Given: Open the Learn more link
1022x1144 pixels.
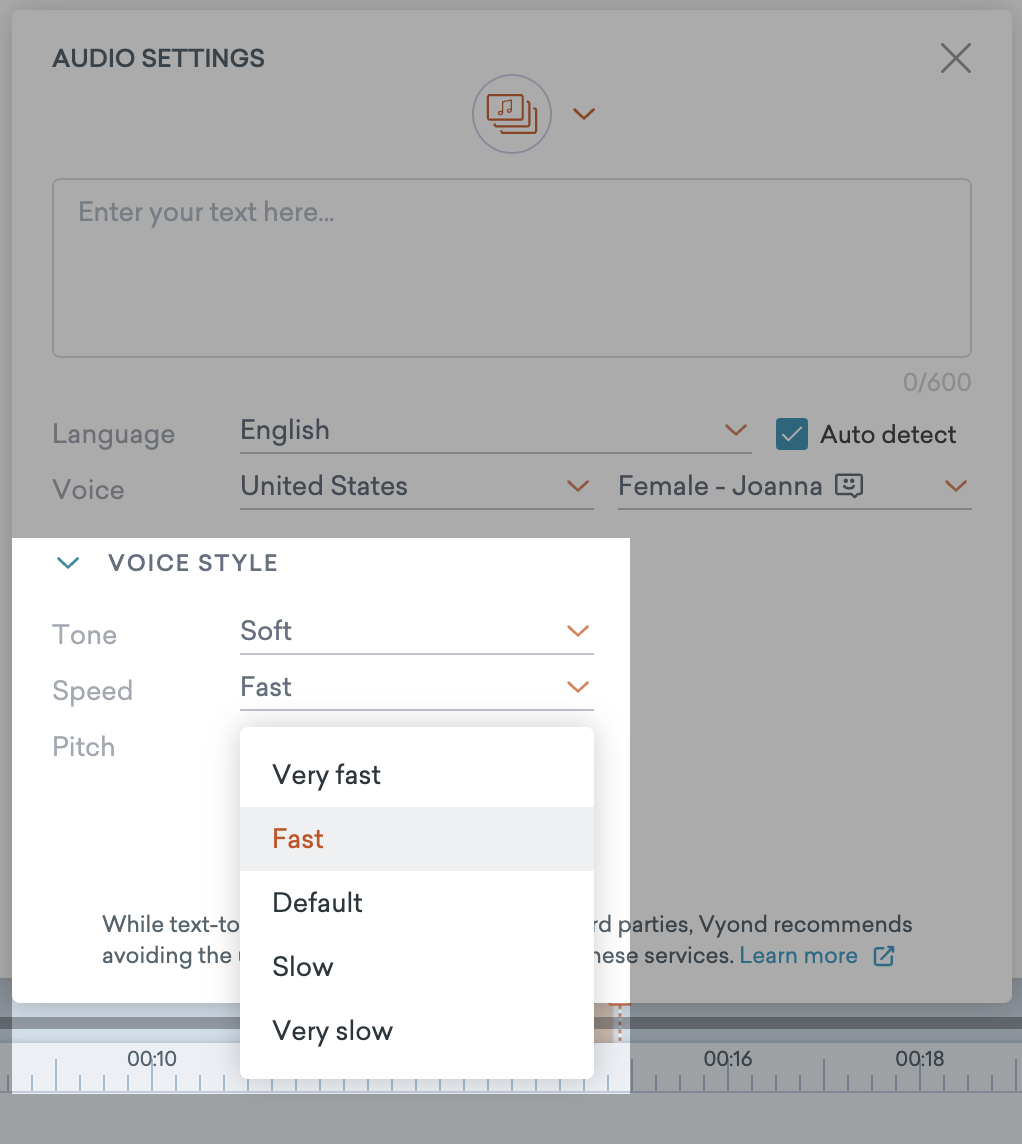Looking at the screenshot, I should (x=798, y=955).
